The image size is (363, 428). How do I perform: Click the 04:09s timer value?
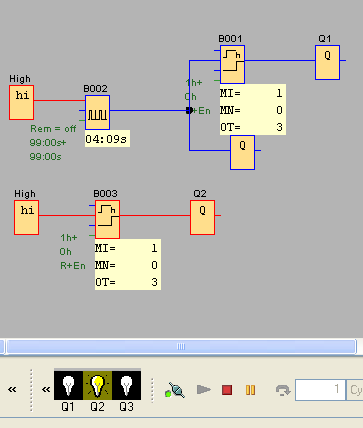click(x=107, y=139)
